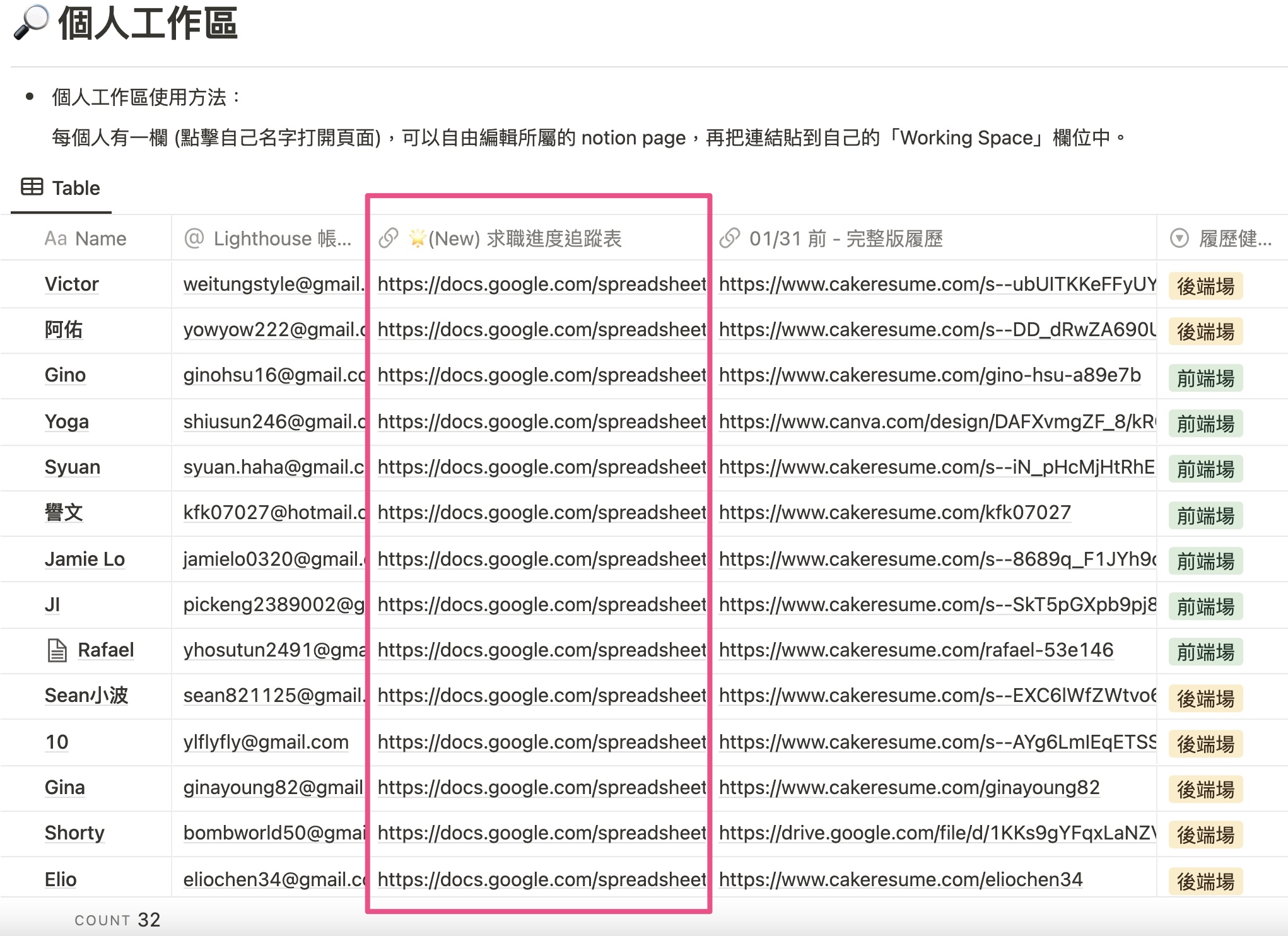Click link icon of 01/31 完整版履歷 column
Screen dimensions: 1288x936
(x=730, y=238)
